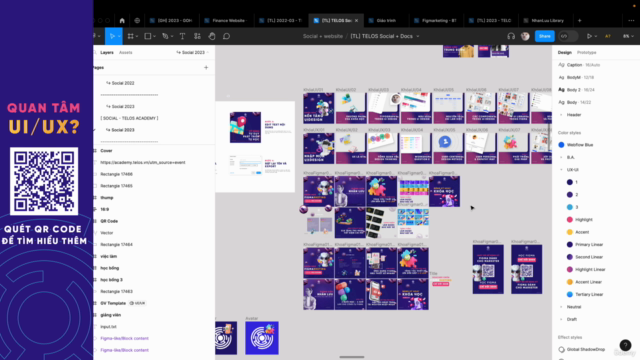This screenshot has width=640, height=360.
Task: Open the Pen tool dropdown arrow
Action: (171, 36)
